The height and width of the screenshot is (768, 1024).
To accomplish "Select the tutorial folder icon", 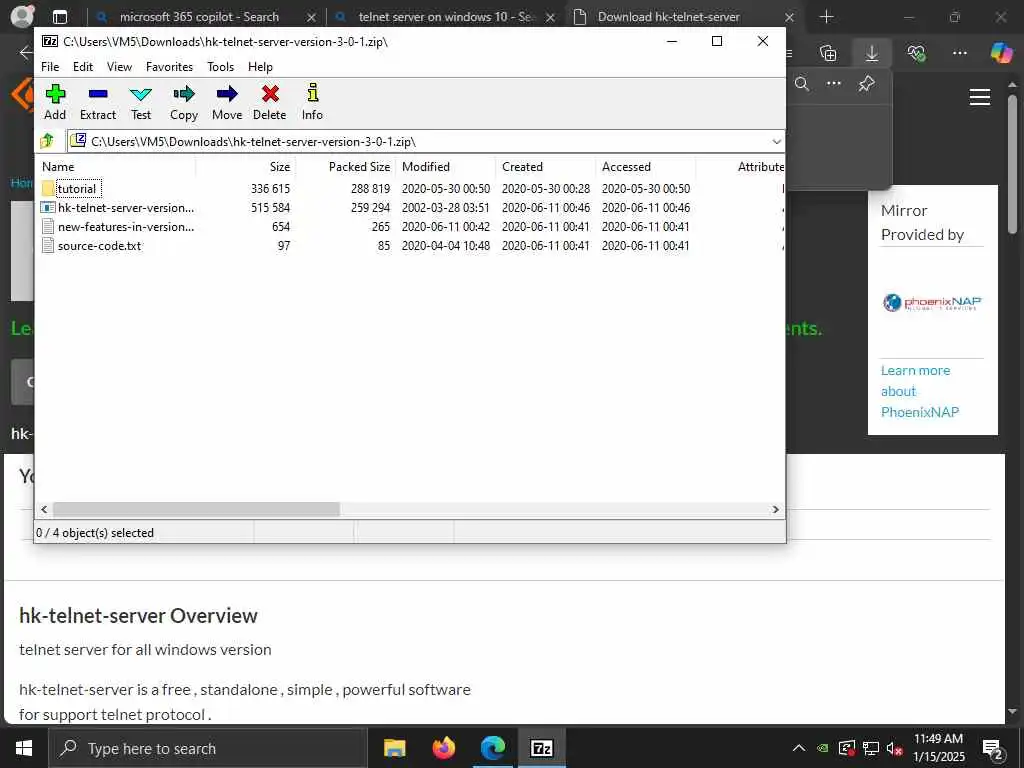I will [x=48, y=189].
